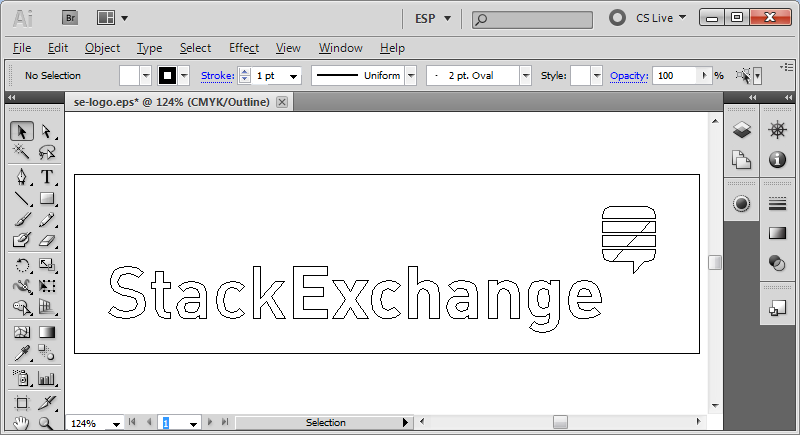
Task: Select the Pen tool
Action: pos(21,177)
